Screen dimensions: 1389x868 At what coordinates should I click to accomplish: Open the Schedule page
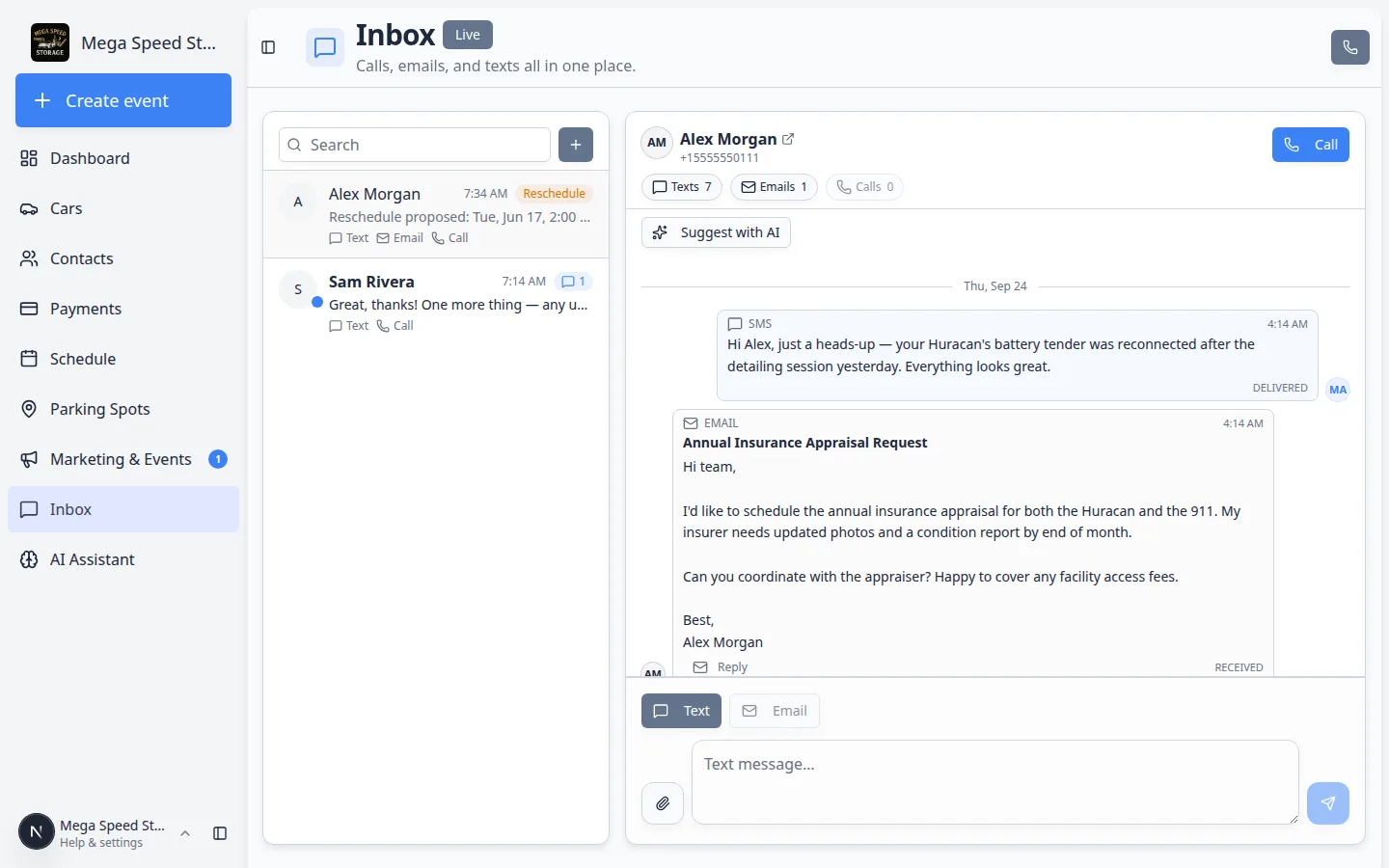(x=123, y=359)
